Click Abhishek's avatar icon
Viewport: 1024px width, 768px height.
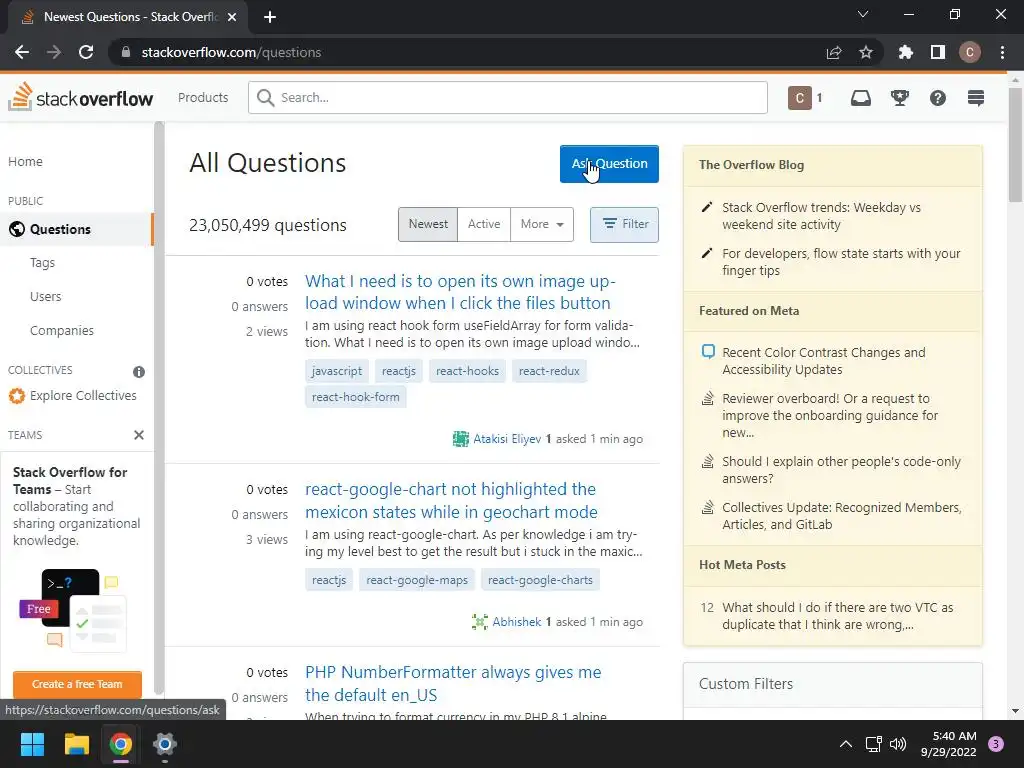[479, 622]
